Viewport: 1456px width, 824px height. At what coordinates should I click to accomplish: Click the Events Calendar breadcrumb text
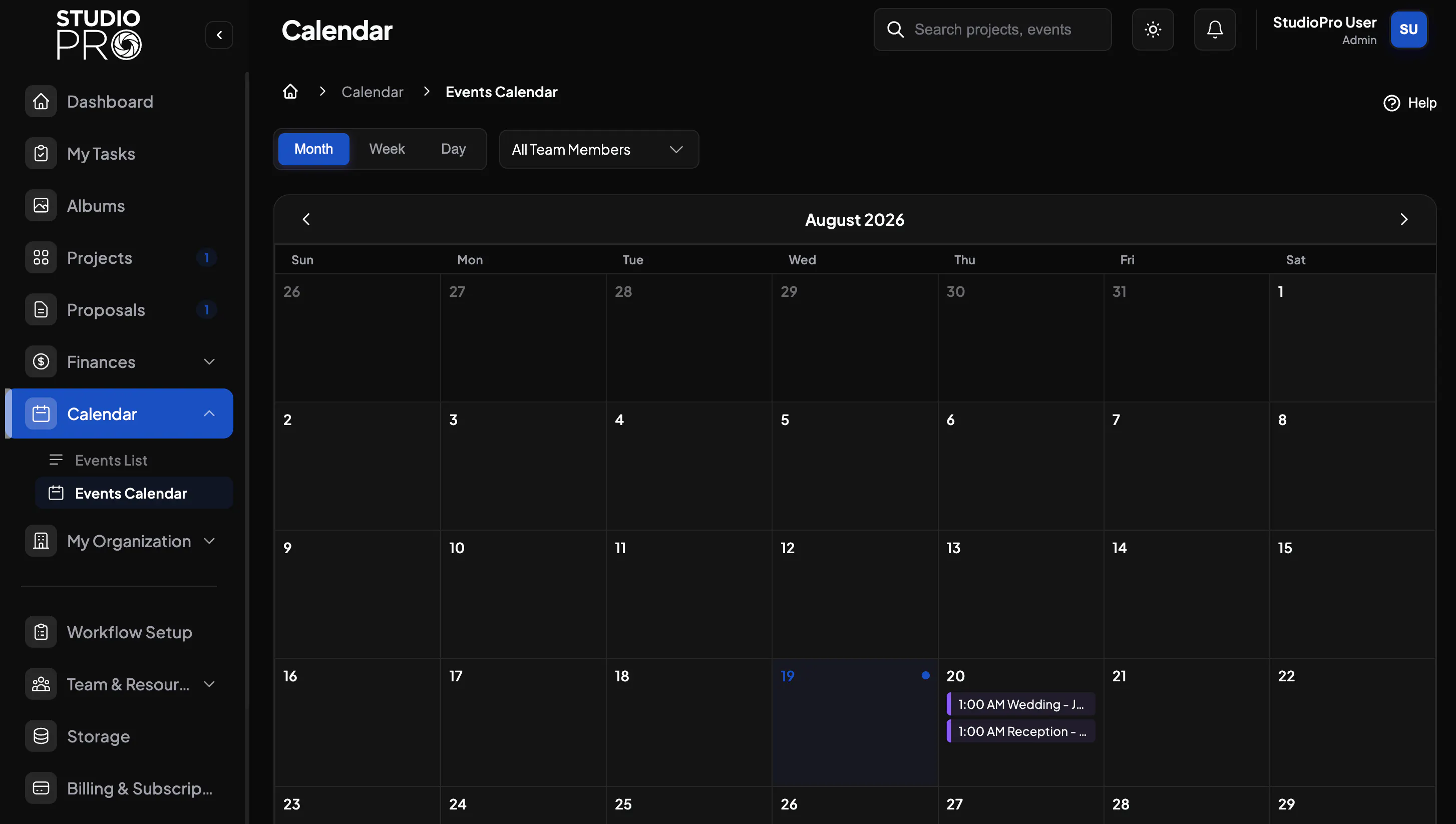501,92
